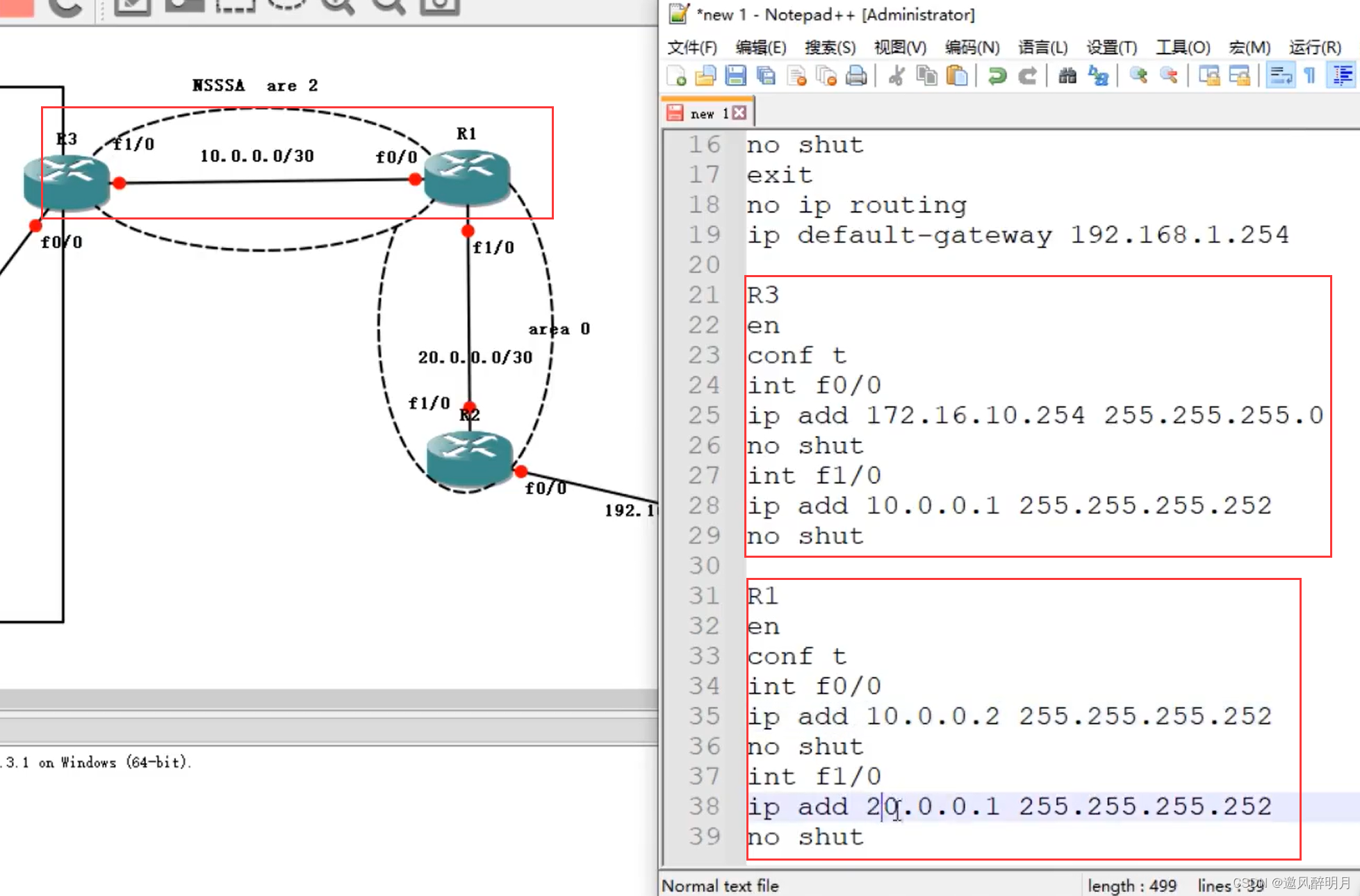
Task: Toggle indent guide display icon
Action: click(1341, 75)
